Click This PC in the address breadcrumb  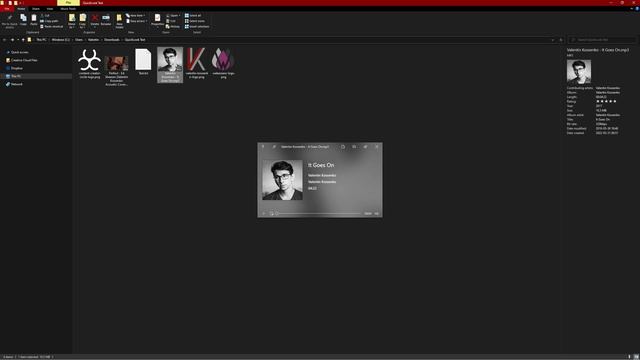(x=41, y=40)
